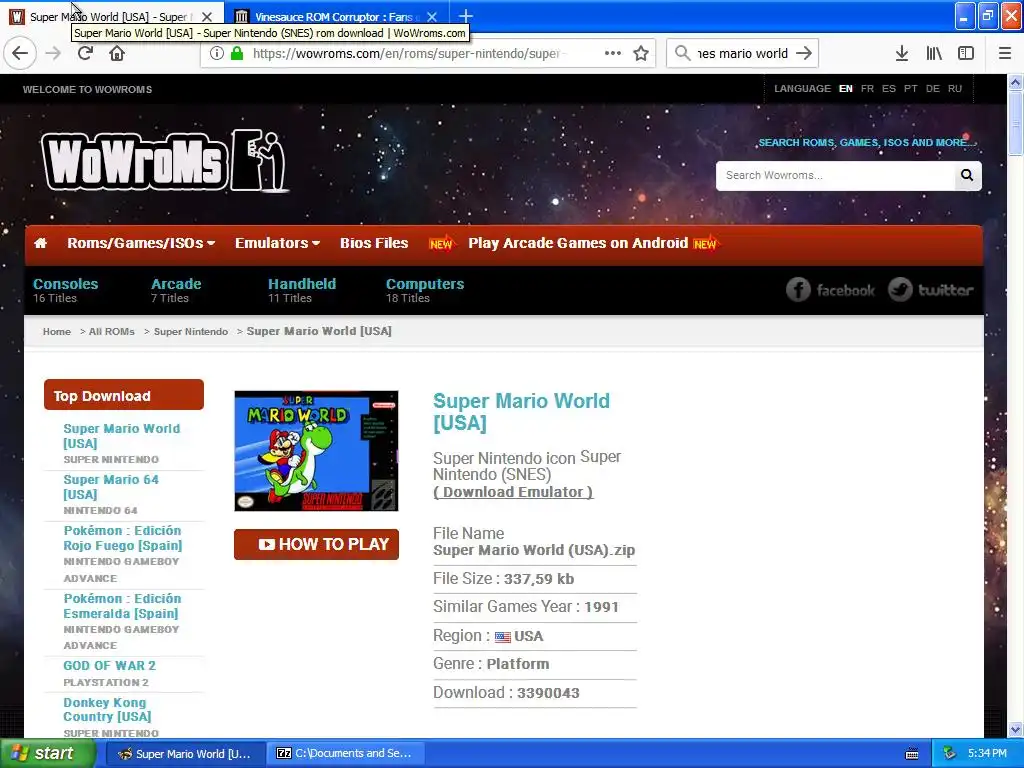Open the system tray keyboard icon

tap(912, 754)
